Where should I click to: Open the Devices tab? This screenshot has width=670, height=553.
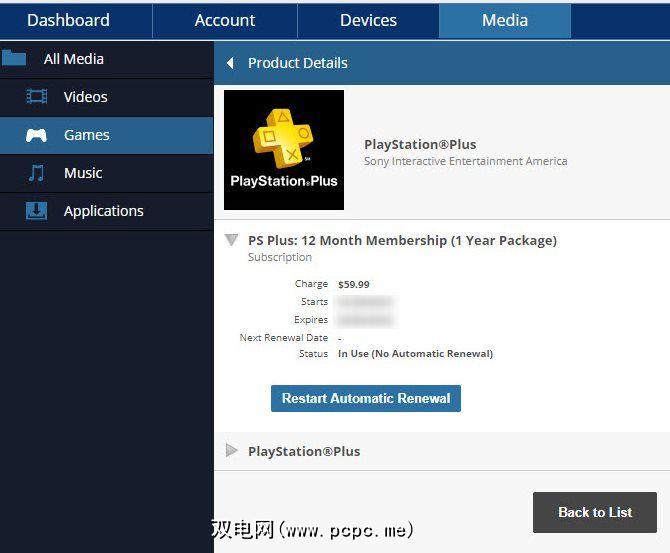[x=368, y=21]
